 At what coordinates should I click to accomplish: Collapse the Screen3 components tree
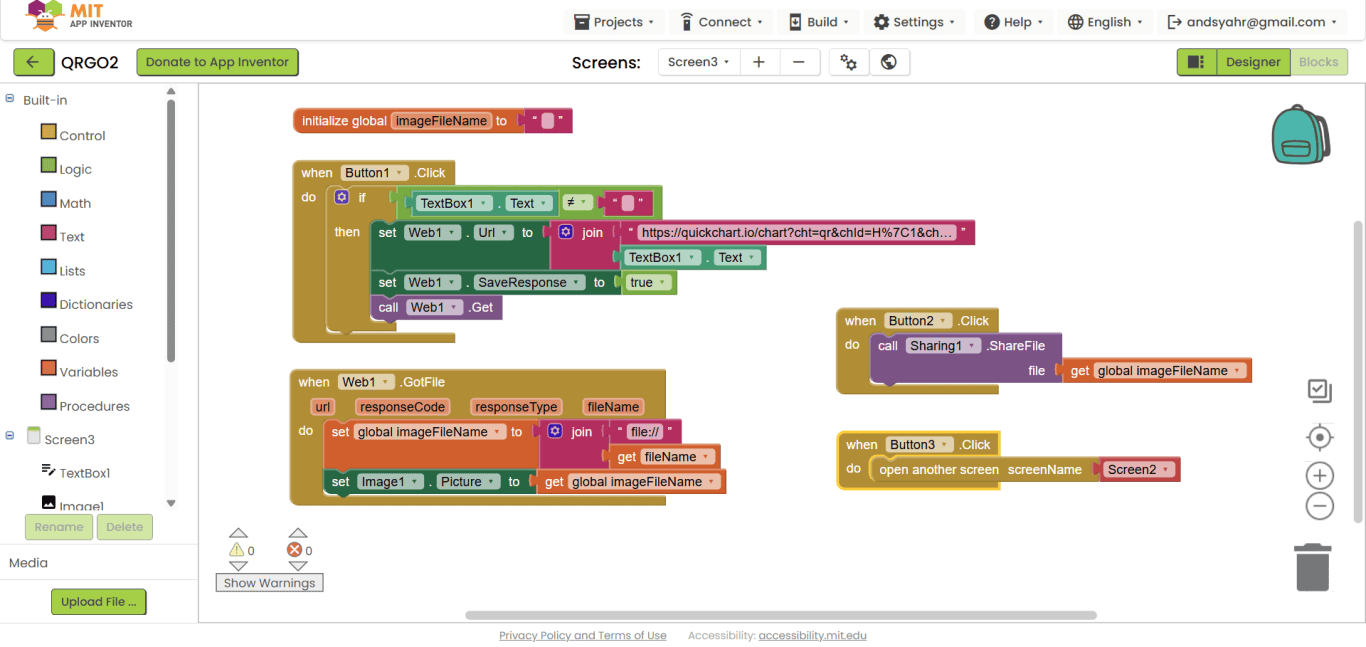click(10, 436)
